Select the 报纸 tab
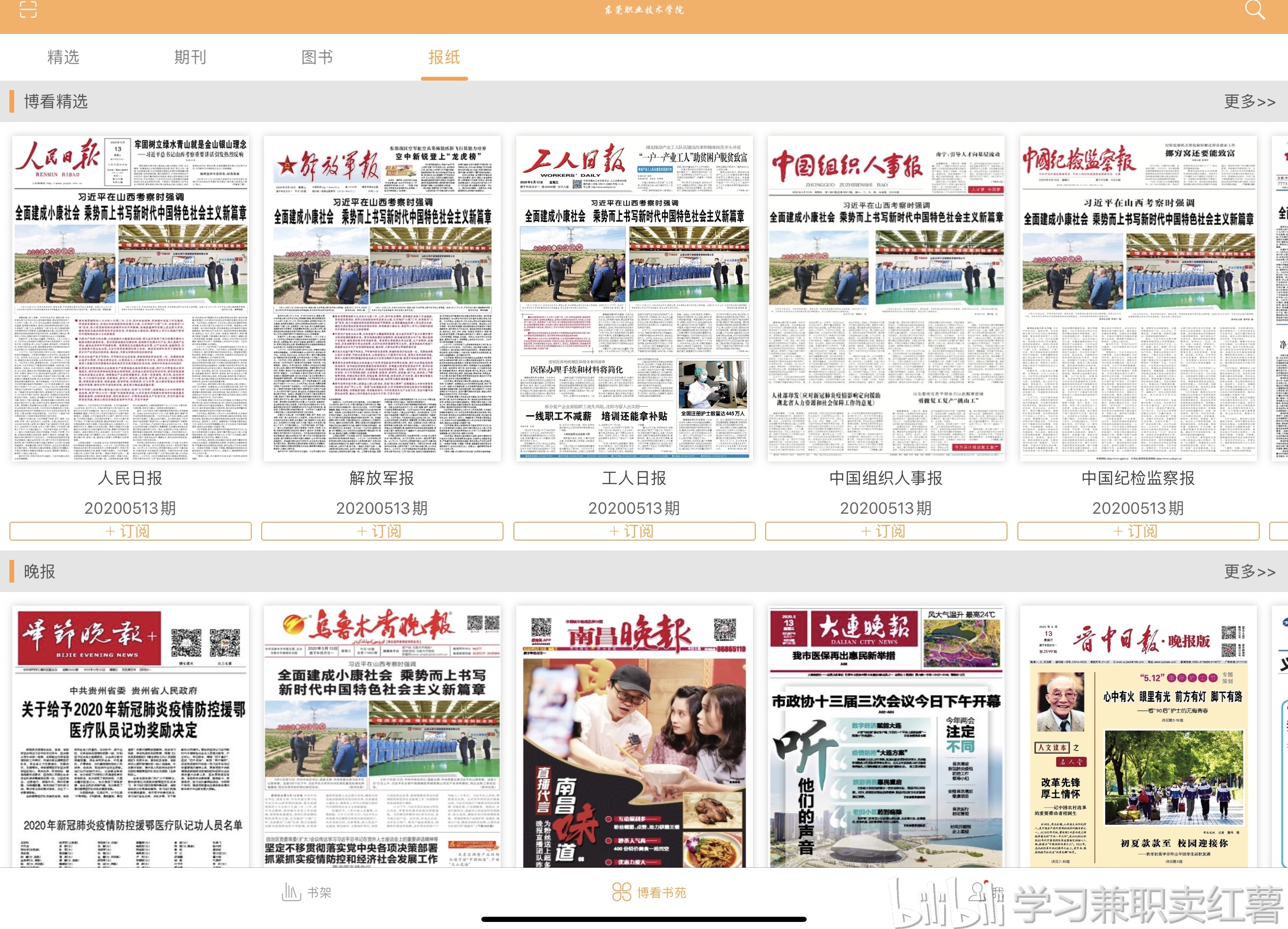Image resolution: width=1288 pixels, height=929 pixels. 444,58
